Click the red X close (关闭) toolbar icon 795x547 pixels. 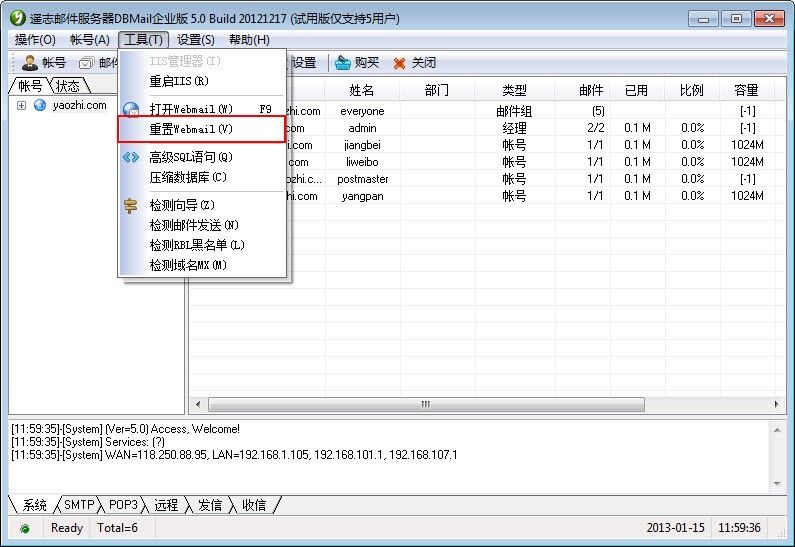click(x=400, y=63)
